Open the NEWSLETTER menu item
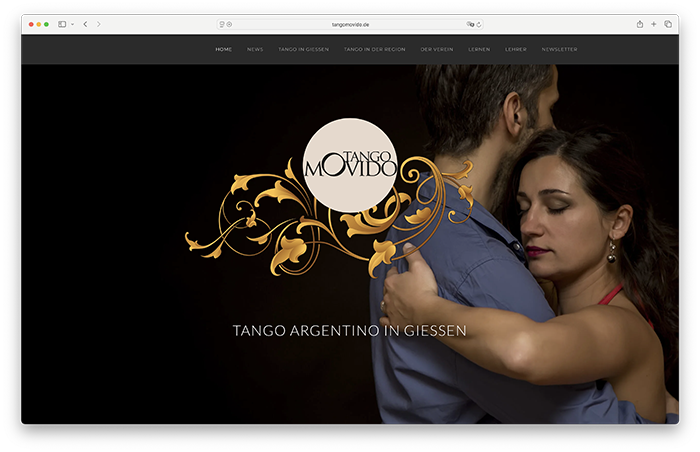700x452 pixels. coord(559,50)
